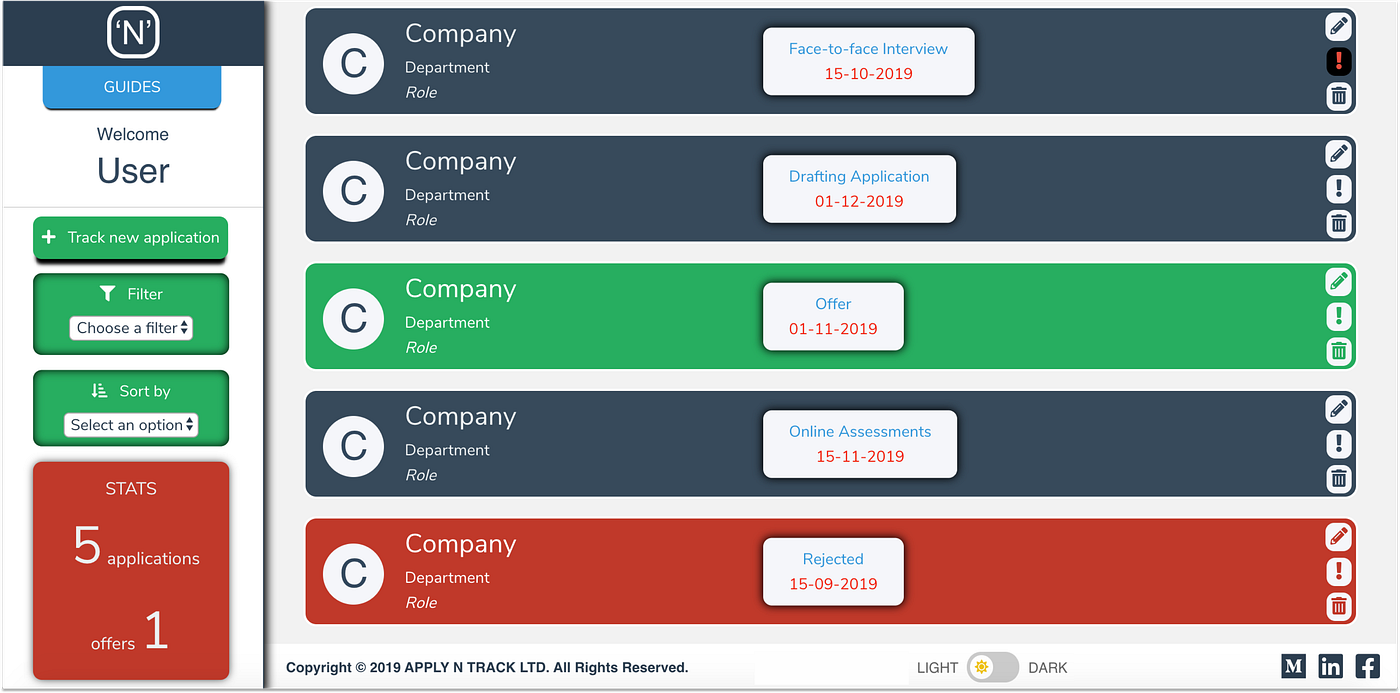Switch the theme toggle to DARK mode
Screen dimensions: 1400x693
[992, 667]
